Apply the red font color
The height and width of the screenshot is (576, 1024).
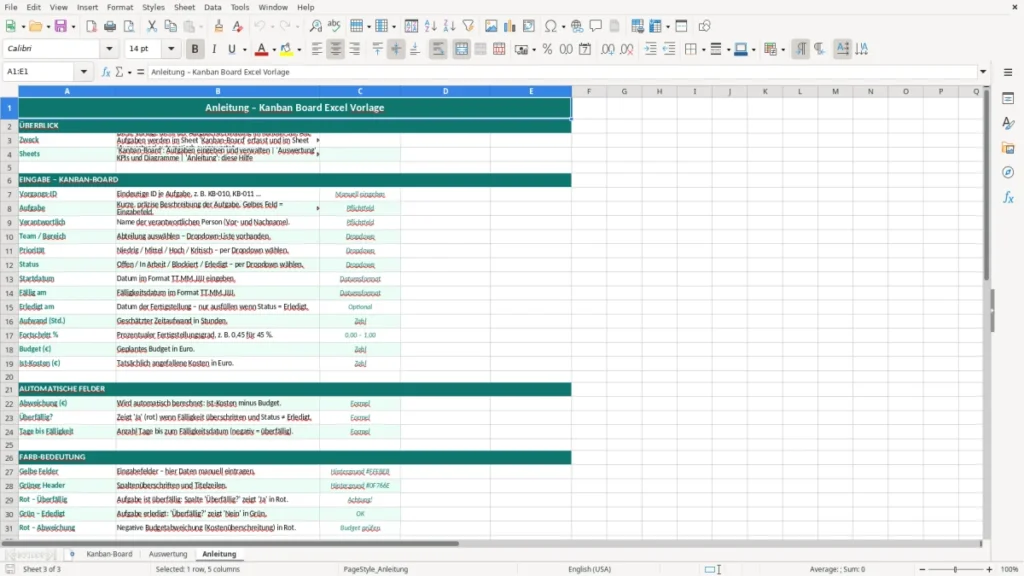tap(261, 49)
